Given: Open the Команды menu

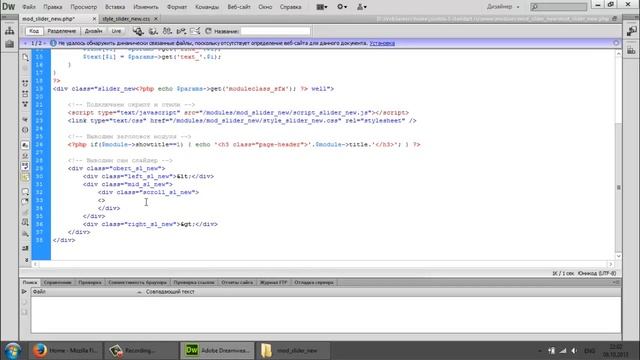Looking at the screenshot, I should (x=207, y=7).
